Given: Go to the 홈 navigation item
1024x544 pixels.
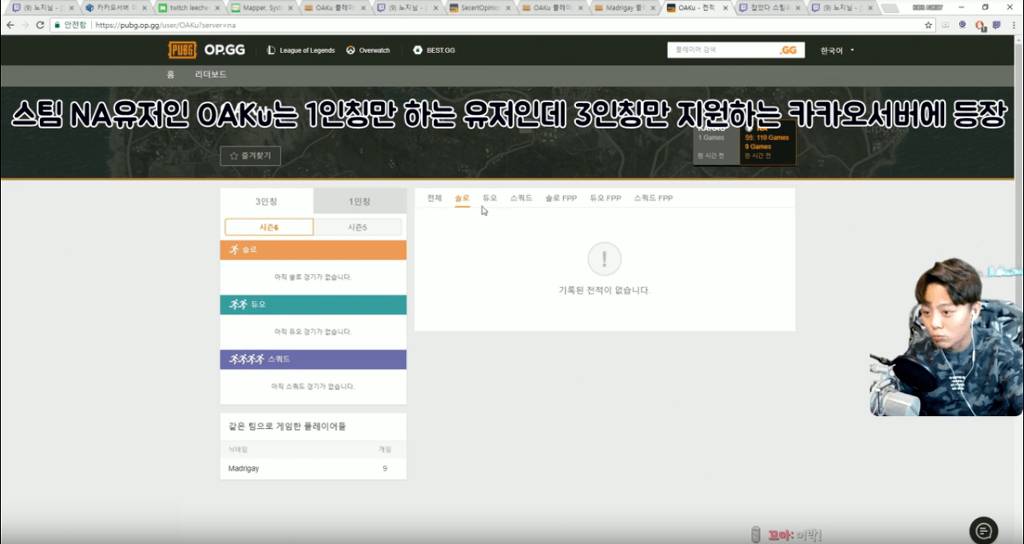Looking at the screenshot, I should pyautogui.click(x=170, y=74).
